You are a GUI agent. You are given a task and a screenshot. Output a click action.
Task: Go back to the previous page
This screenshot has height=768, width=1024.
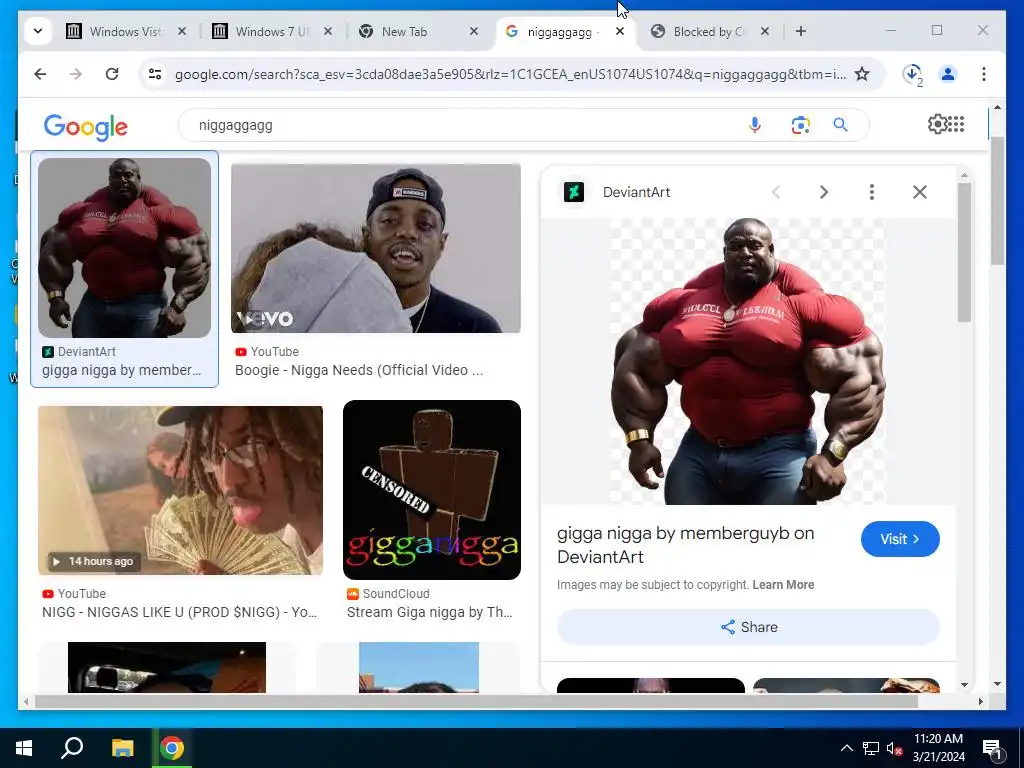[x=40, y=74]
